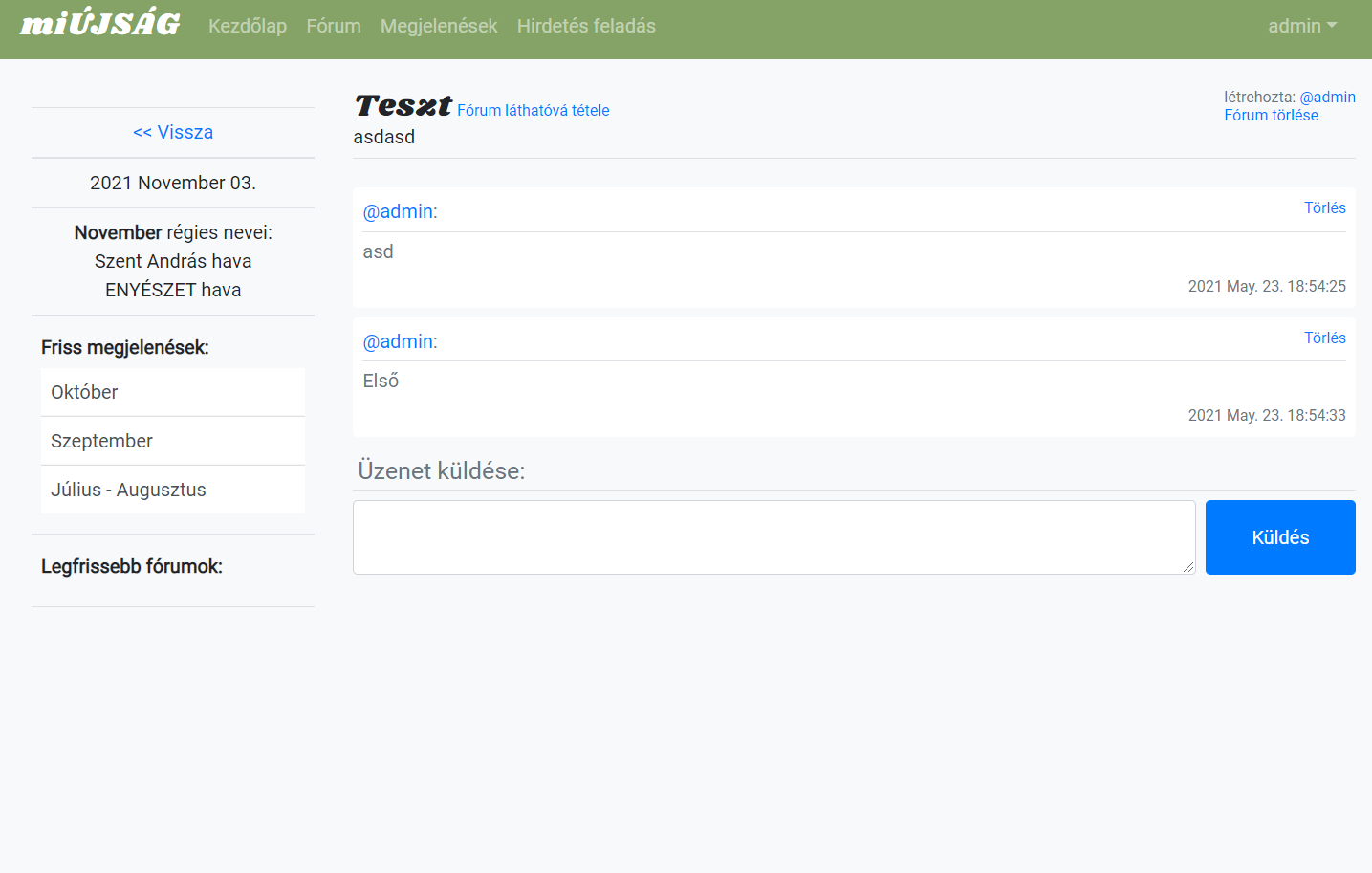Click the blue Küldés button
Viewport: 1372px width, 873px height.
(1280, 537)
